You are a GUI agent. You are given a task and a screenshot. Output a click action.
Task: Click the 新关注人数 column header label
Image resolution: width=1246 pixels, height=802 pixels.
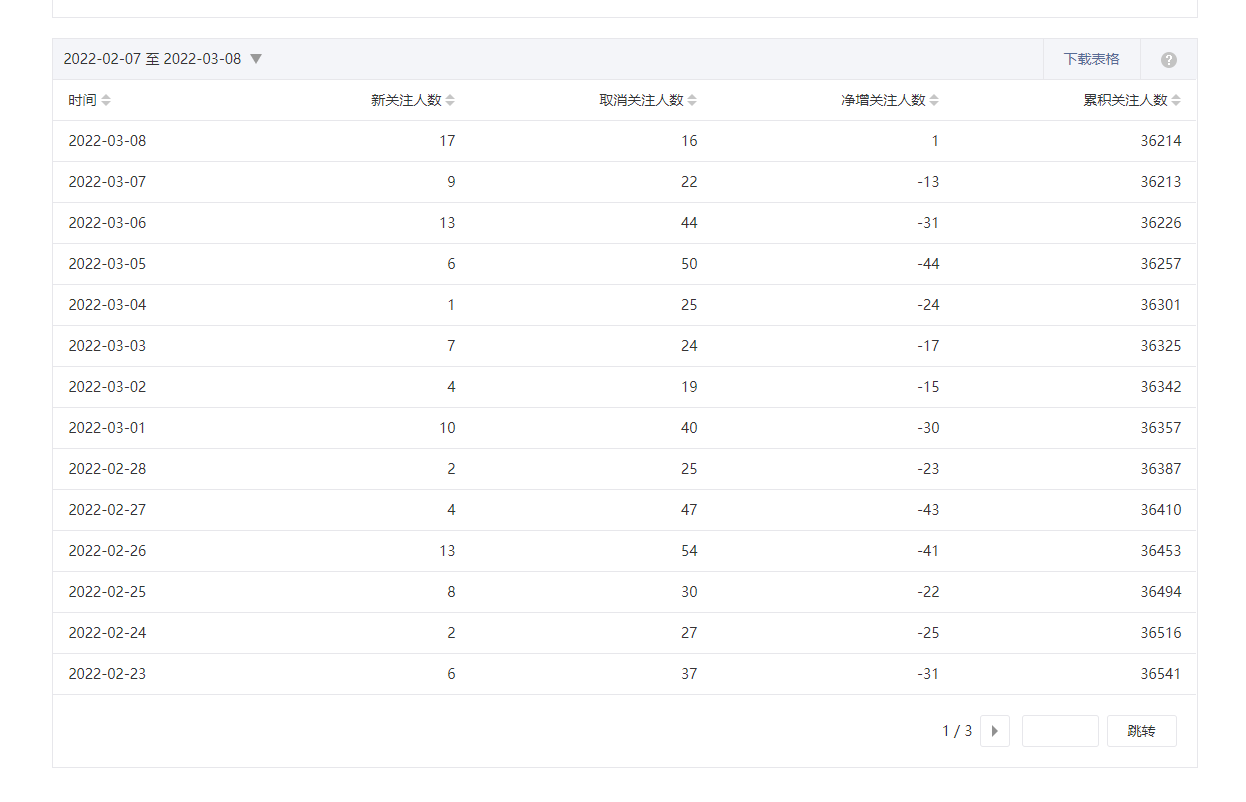point(406,100)
